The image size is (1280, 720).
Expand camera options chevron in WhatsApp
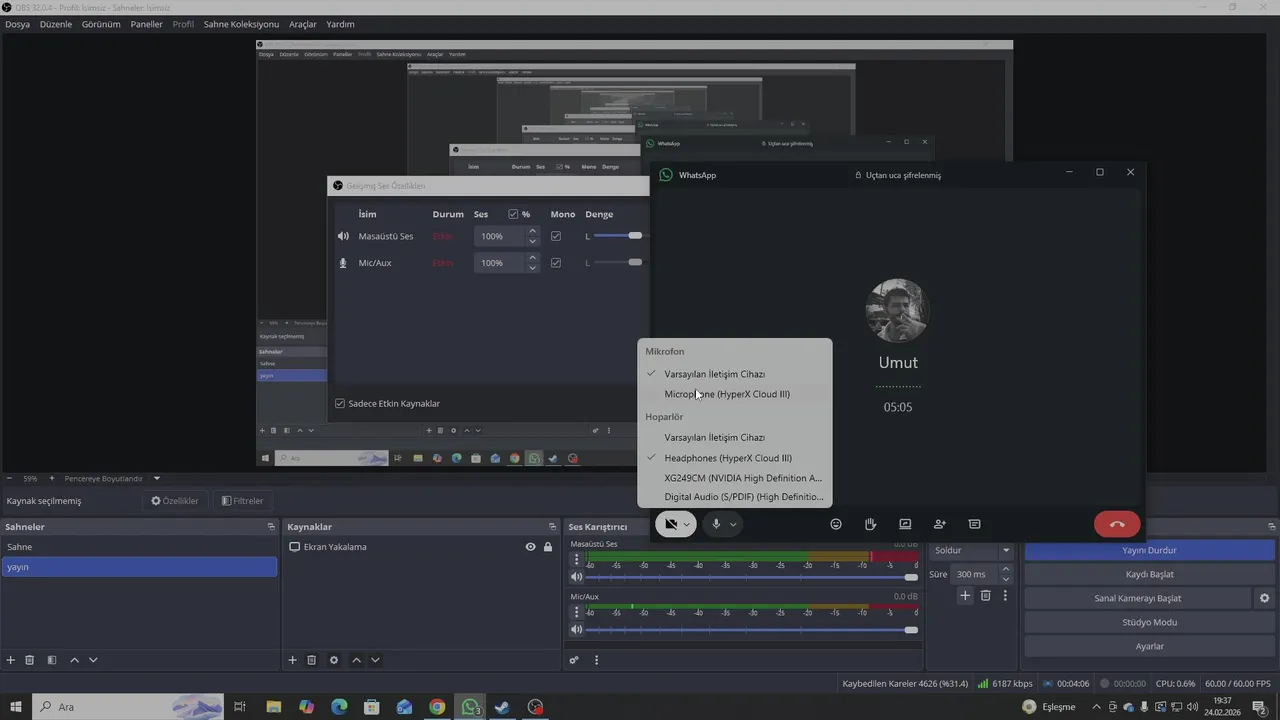pyautogui.click(x=687, y=524)
